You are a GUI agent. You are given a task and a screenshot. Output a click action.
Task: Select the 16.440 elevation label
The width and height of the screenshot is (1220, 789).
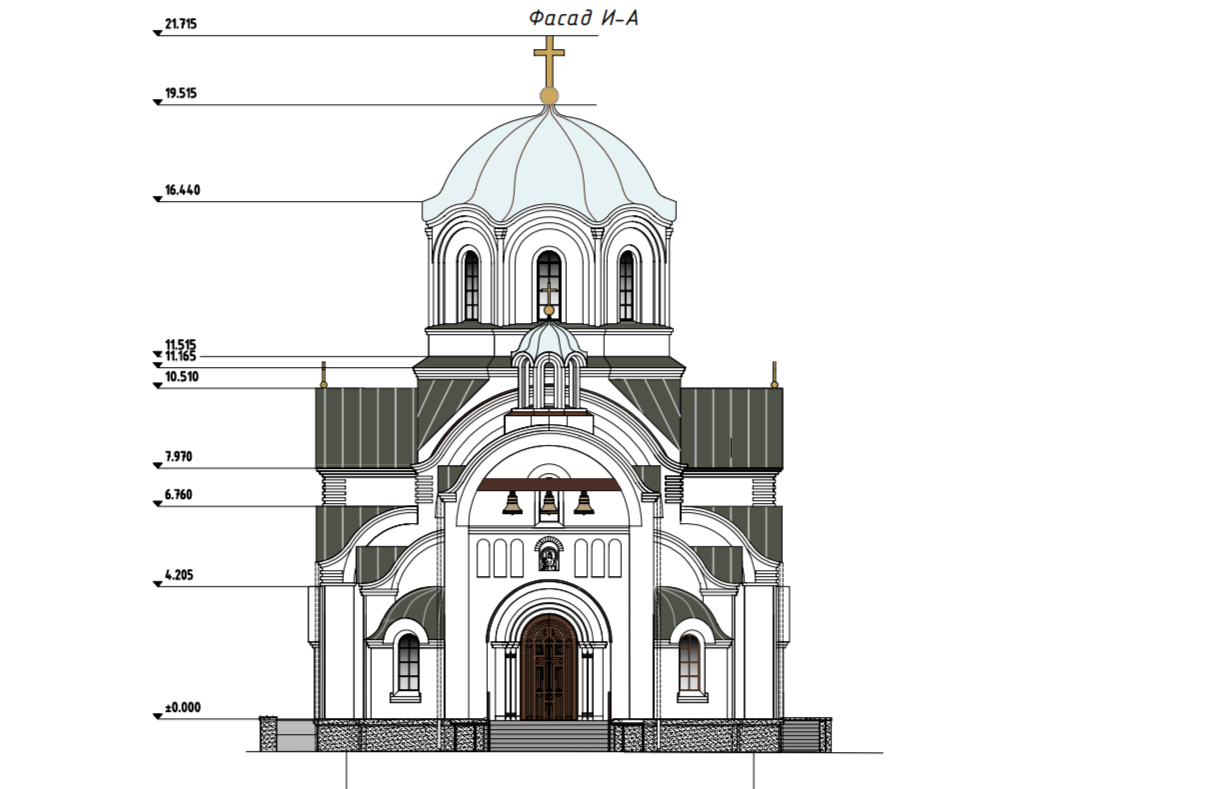[x=183, y=190]
